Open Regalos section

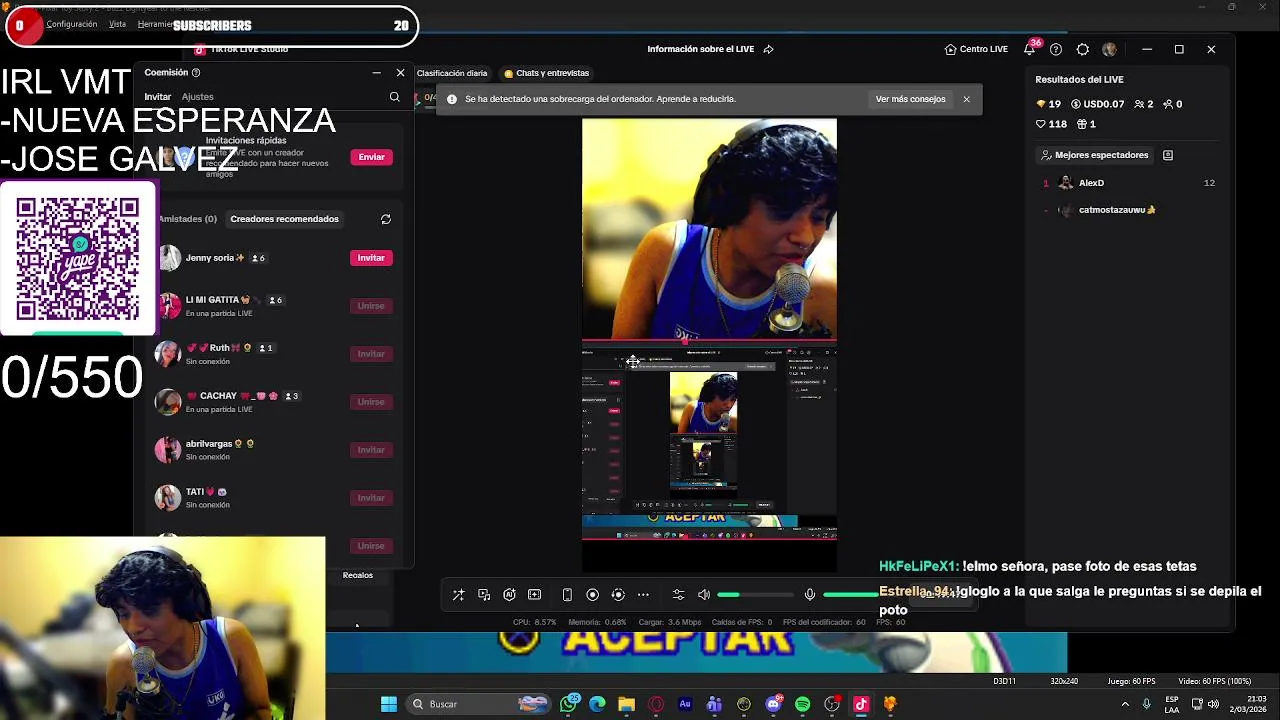point(357,575)
